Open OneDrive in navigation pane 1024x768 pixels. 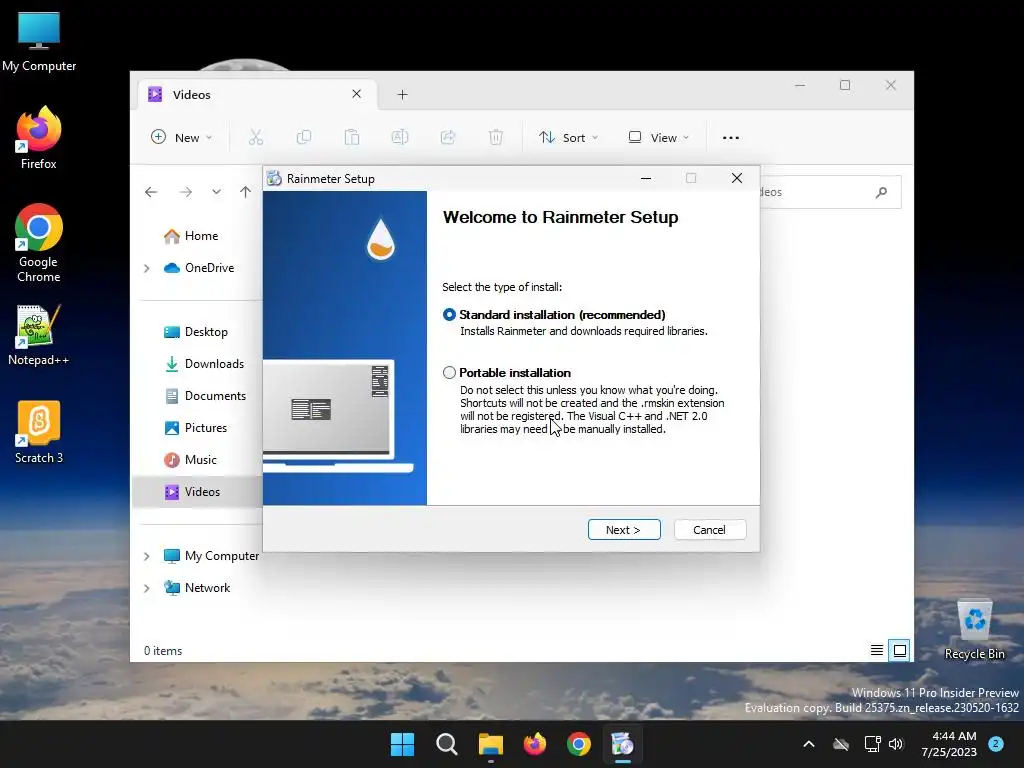(x=200, y=268)
